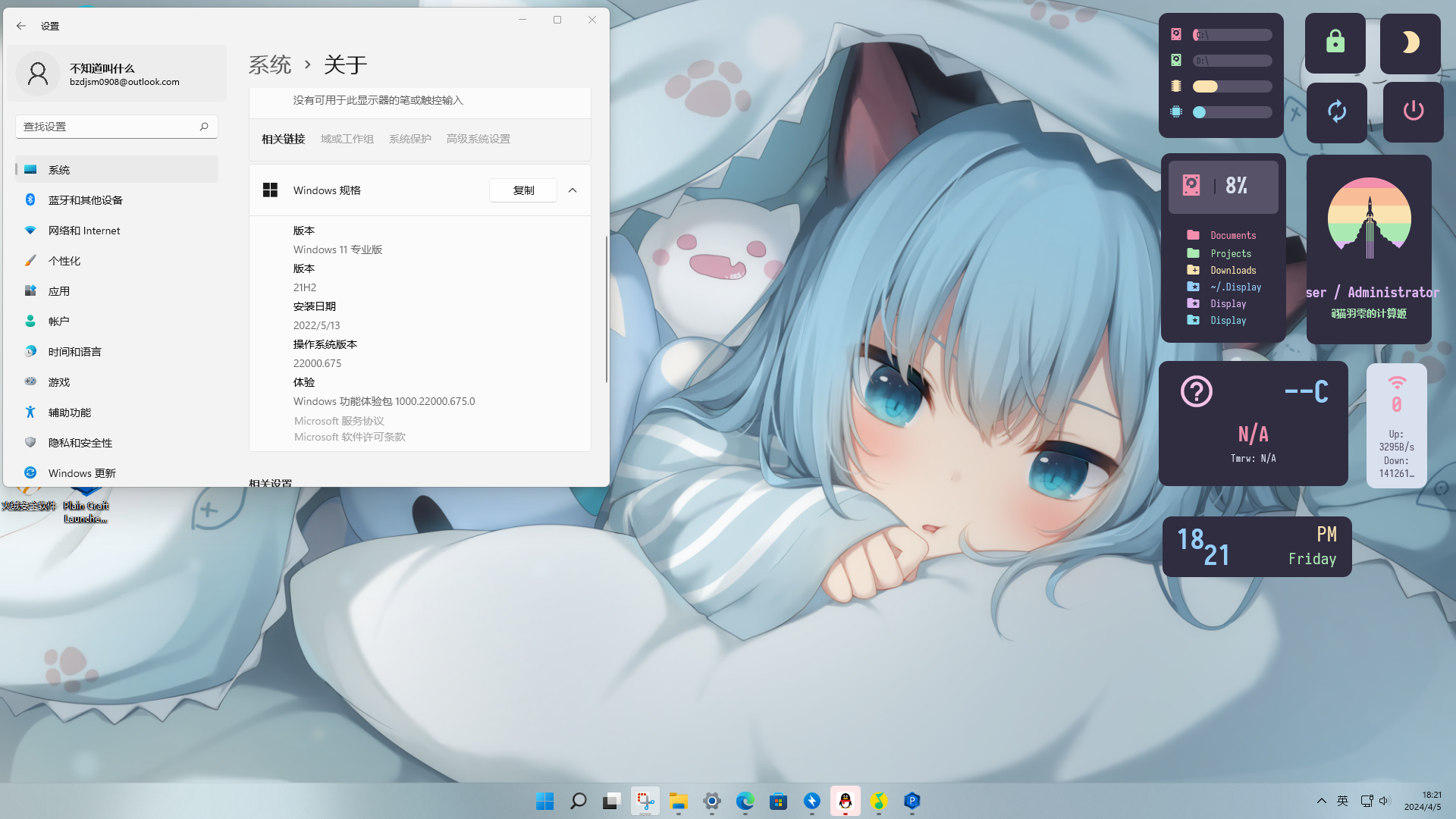Collapse the Windows 规格 section chevron
Image resolution: width=1456 pixels, height=819 pixels.
(573, 190)
